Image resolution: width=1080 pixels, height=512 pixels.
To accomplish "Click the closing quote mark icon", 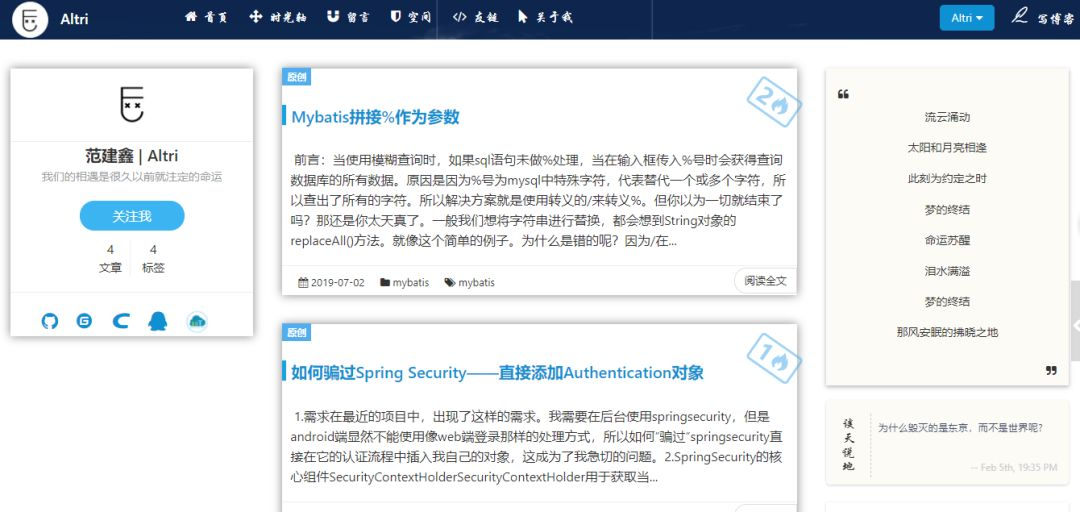I will pyautogui.click(x=1051, y=371).
